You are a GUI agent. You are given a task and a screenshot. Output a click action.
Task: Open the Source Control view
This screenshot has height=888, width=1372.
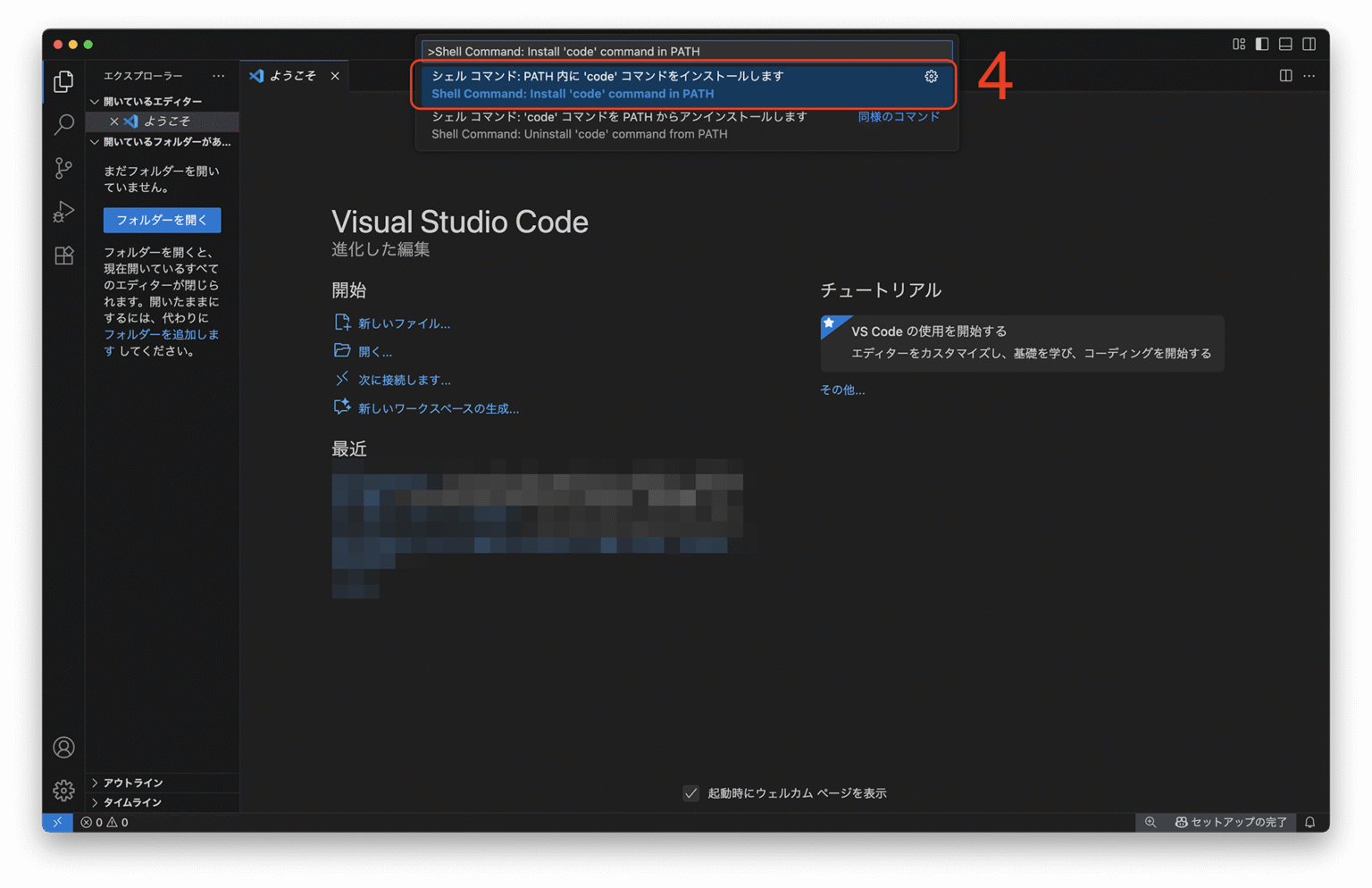(x=63, y=168)
